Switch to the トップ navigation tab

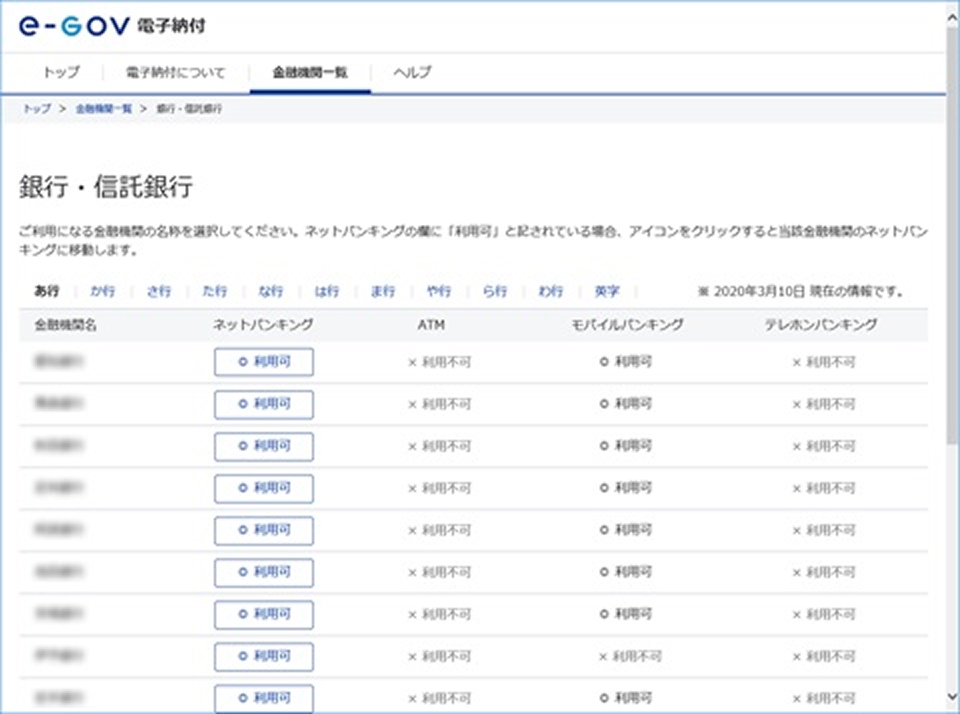point(62,72)
